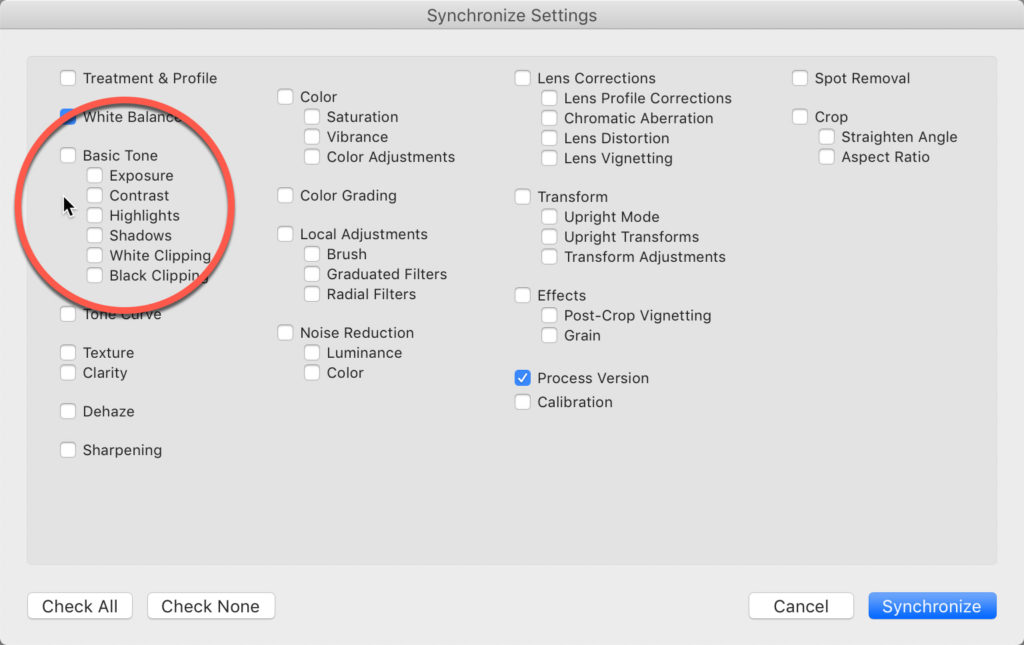This screenshot has width=1024, height=645.
Task: Tick the Upright Mode checkbox
Action: 549,217
